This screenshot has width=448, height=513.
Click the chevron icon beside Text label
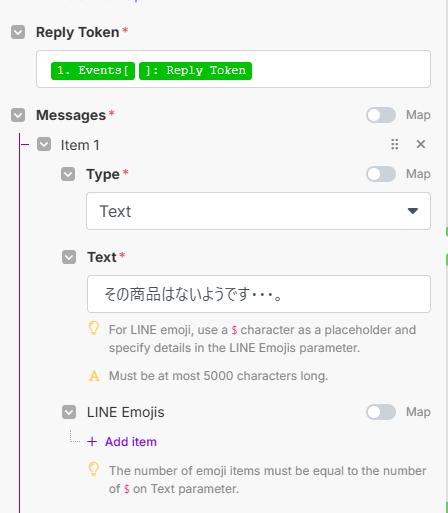(69, 257)
